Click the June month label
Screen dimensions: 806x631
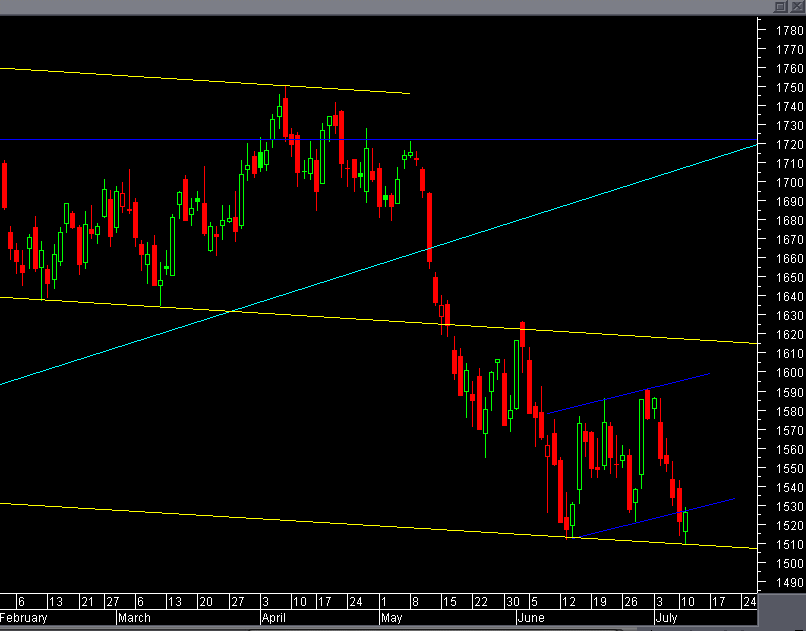click(530, 618)
